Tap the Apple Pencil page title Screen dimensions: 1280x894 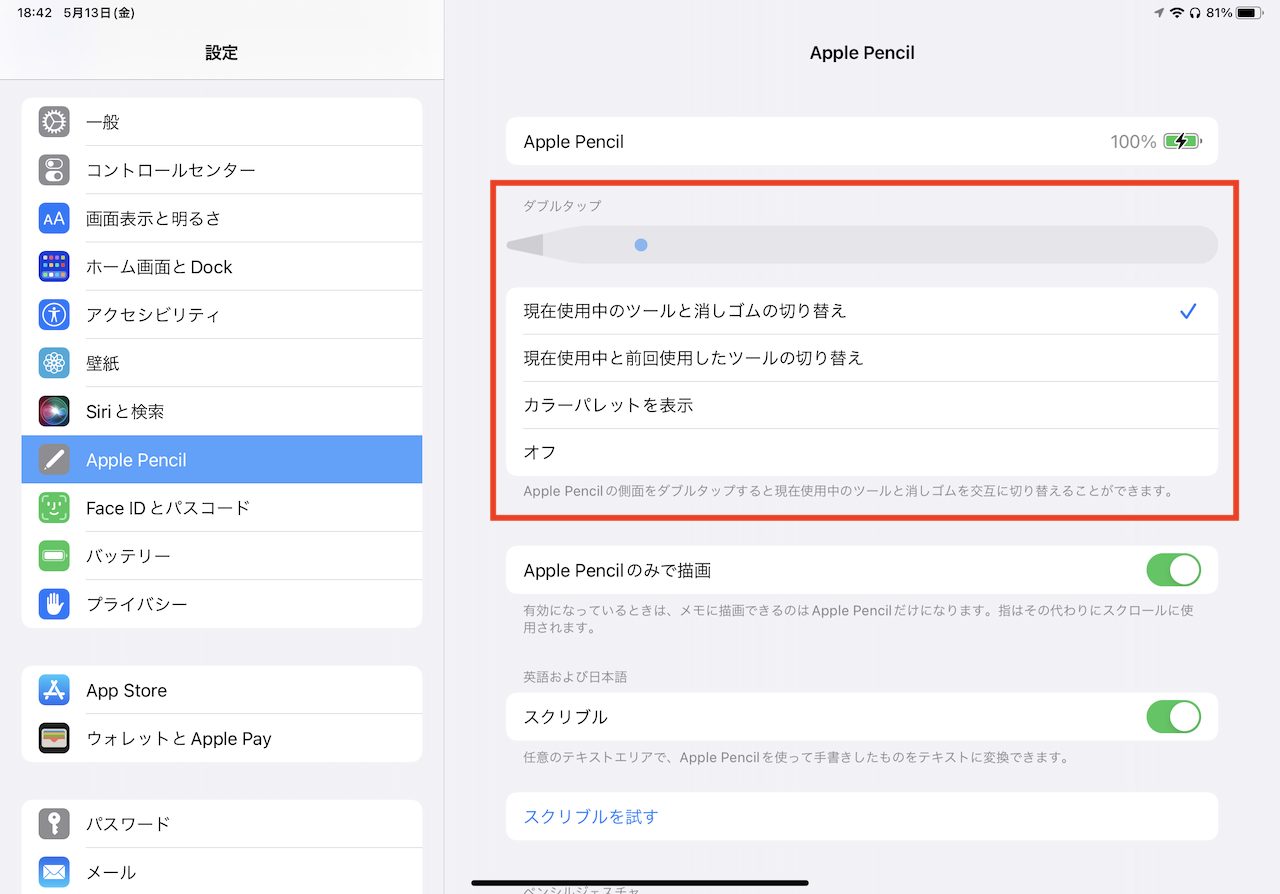862,53
